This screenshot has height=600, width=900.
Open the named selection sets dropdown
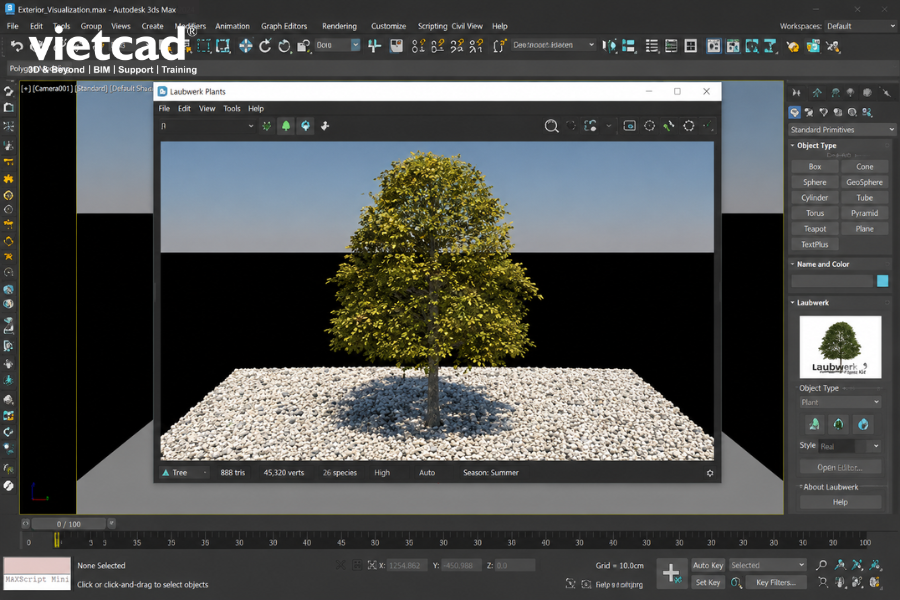click(554, 45)
